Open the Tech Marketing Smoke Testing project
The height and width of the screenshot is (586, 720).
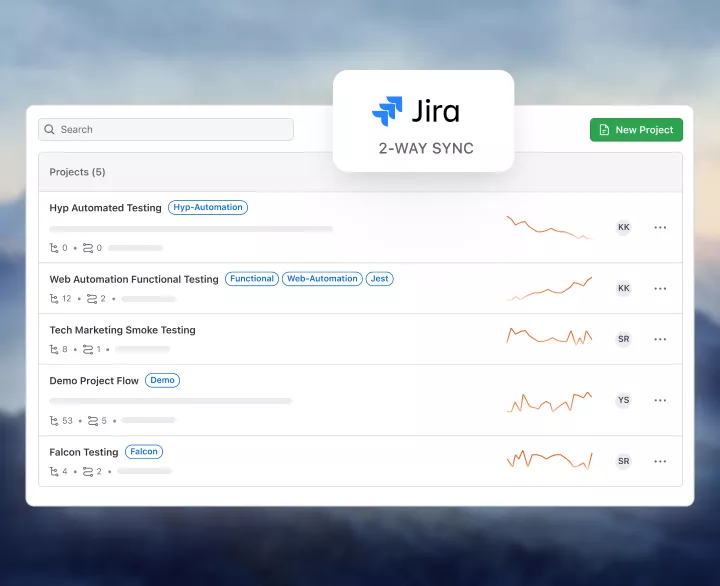(x=123, y=330)
